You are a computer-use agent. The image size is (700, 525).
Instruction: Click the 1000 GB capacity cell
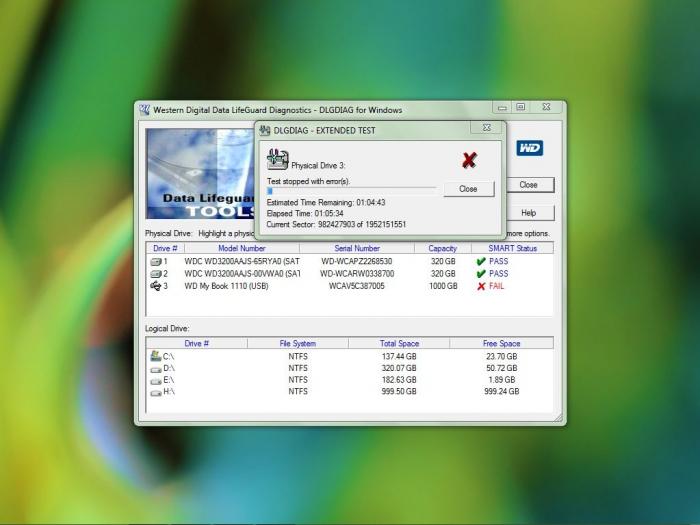pos(443,286)
